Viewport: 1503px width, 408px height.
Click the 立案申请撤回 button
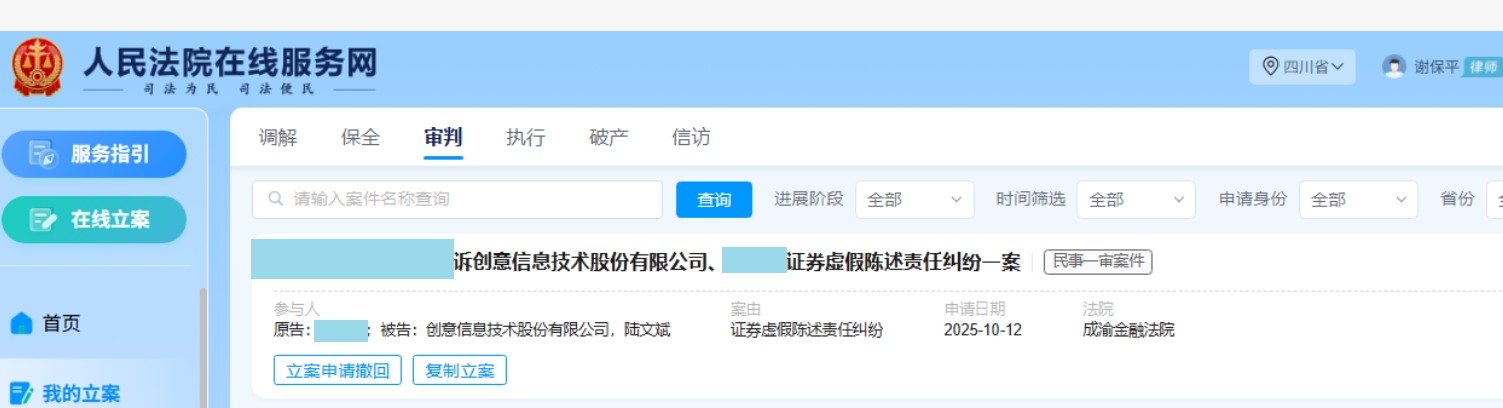[338, 370]
